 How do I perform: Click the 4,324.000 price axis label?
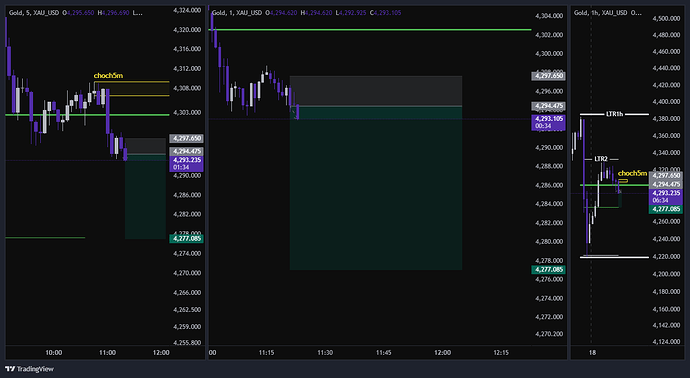(187, 10)
